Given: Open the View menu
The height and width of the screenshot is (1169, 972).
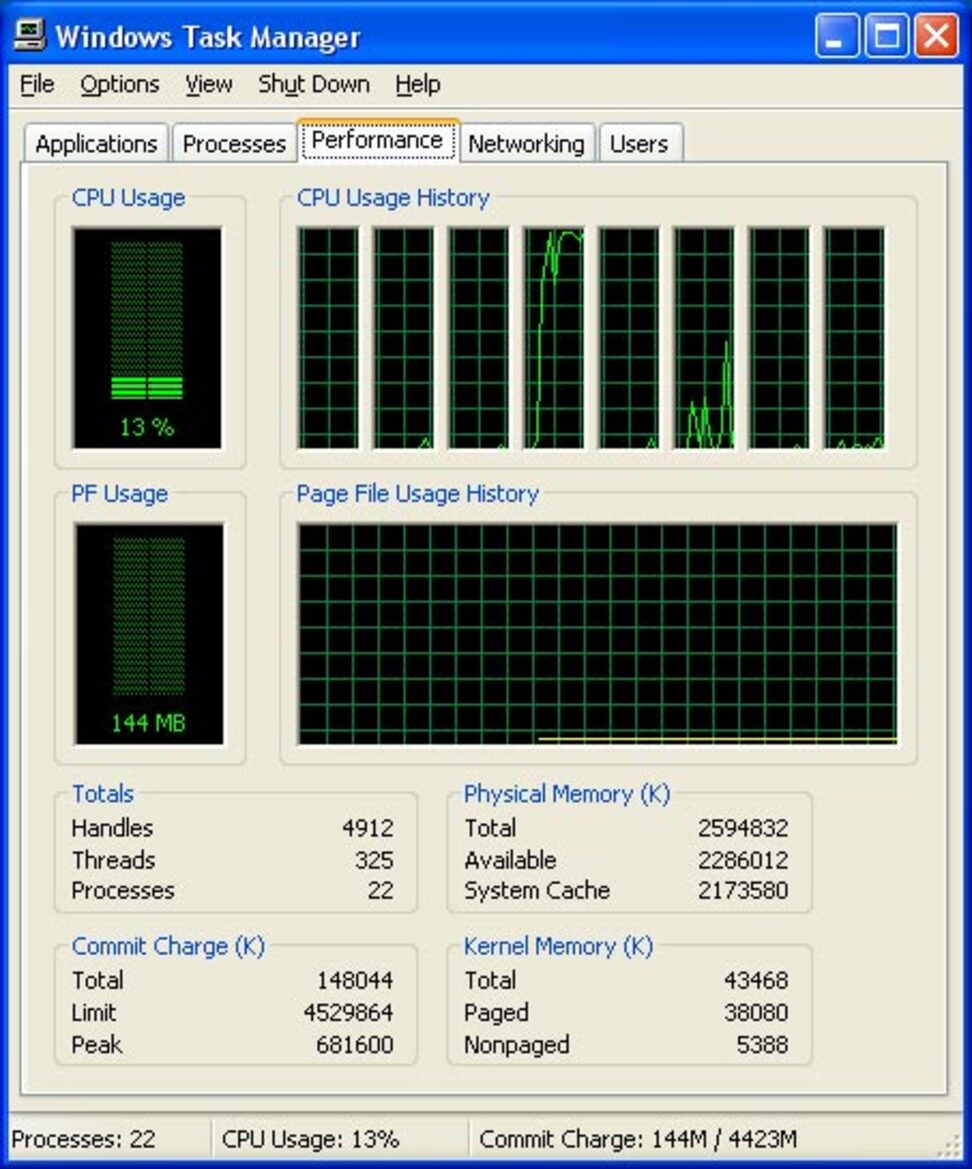Looking at the screenshot, I should [x=209, y=84].
